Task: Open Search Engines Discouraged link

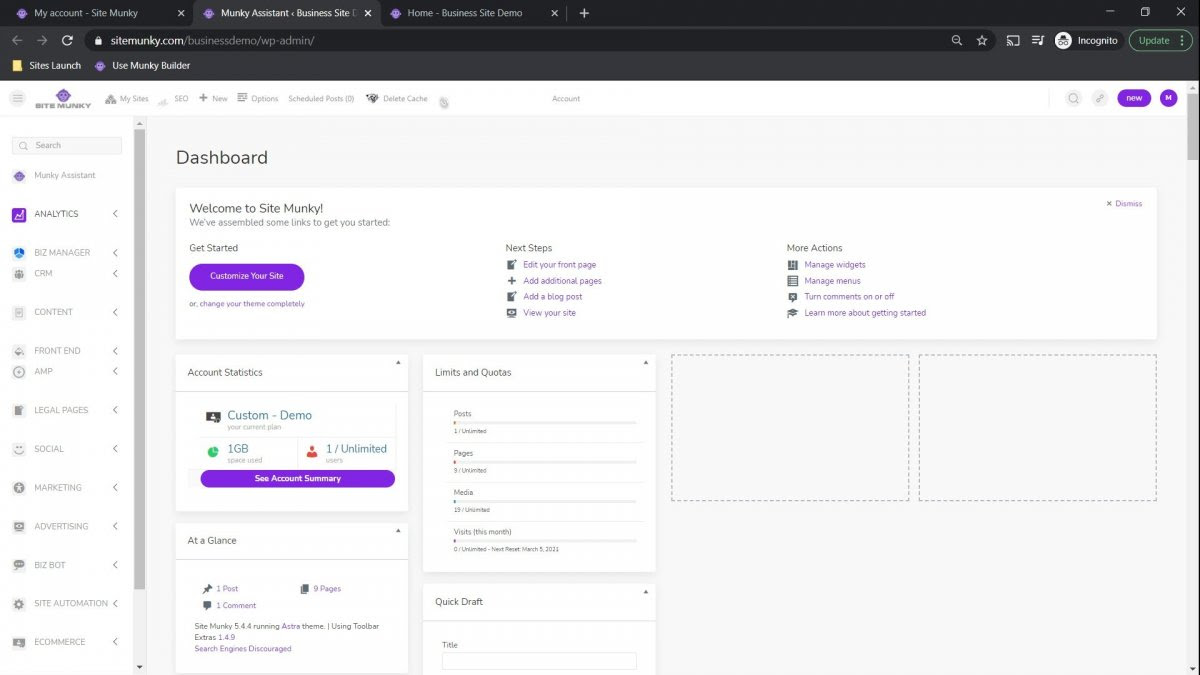Action: coord(243,649)
